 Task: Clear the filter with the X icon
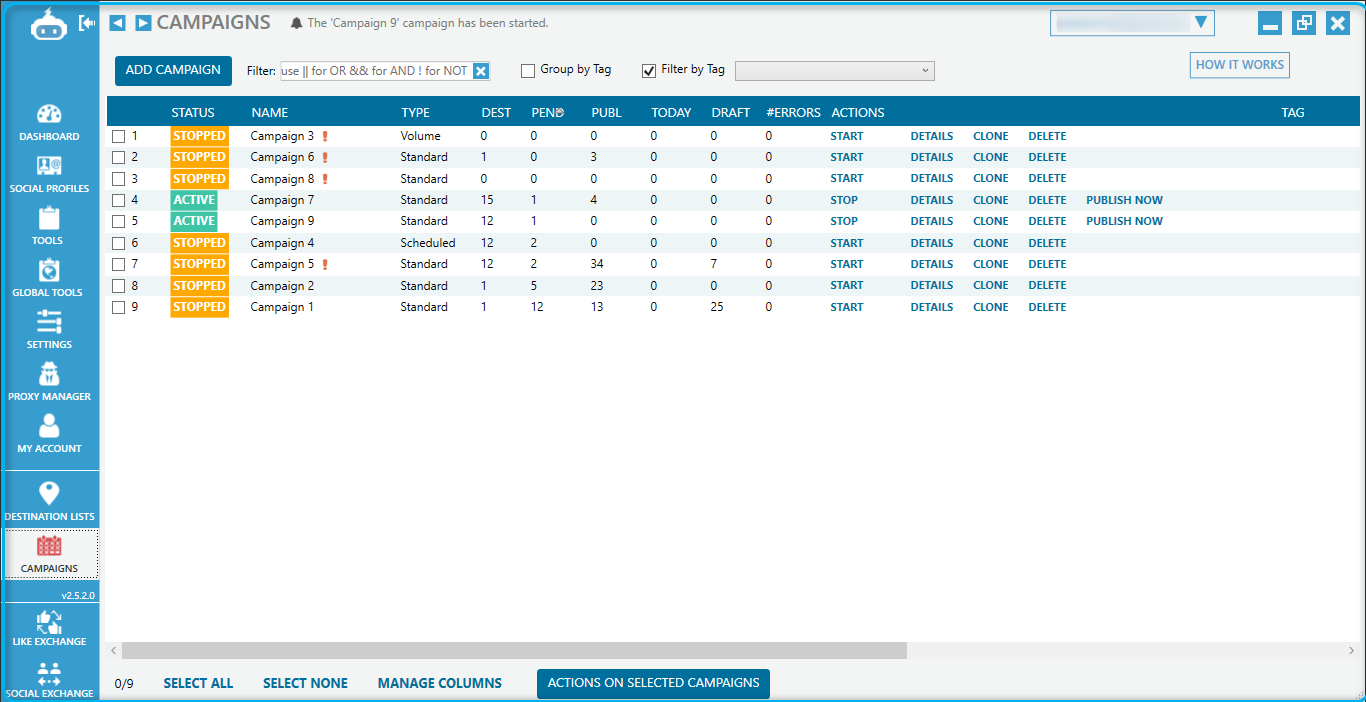click(480, 71)
